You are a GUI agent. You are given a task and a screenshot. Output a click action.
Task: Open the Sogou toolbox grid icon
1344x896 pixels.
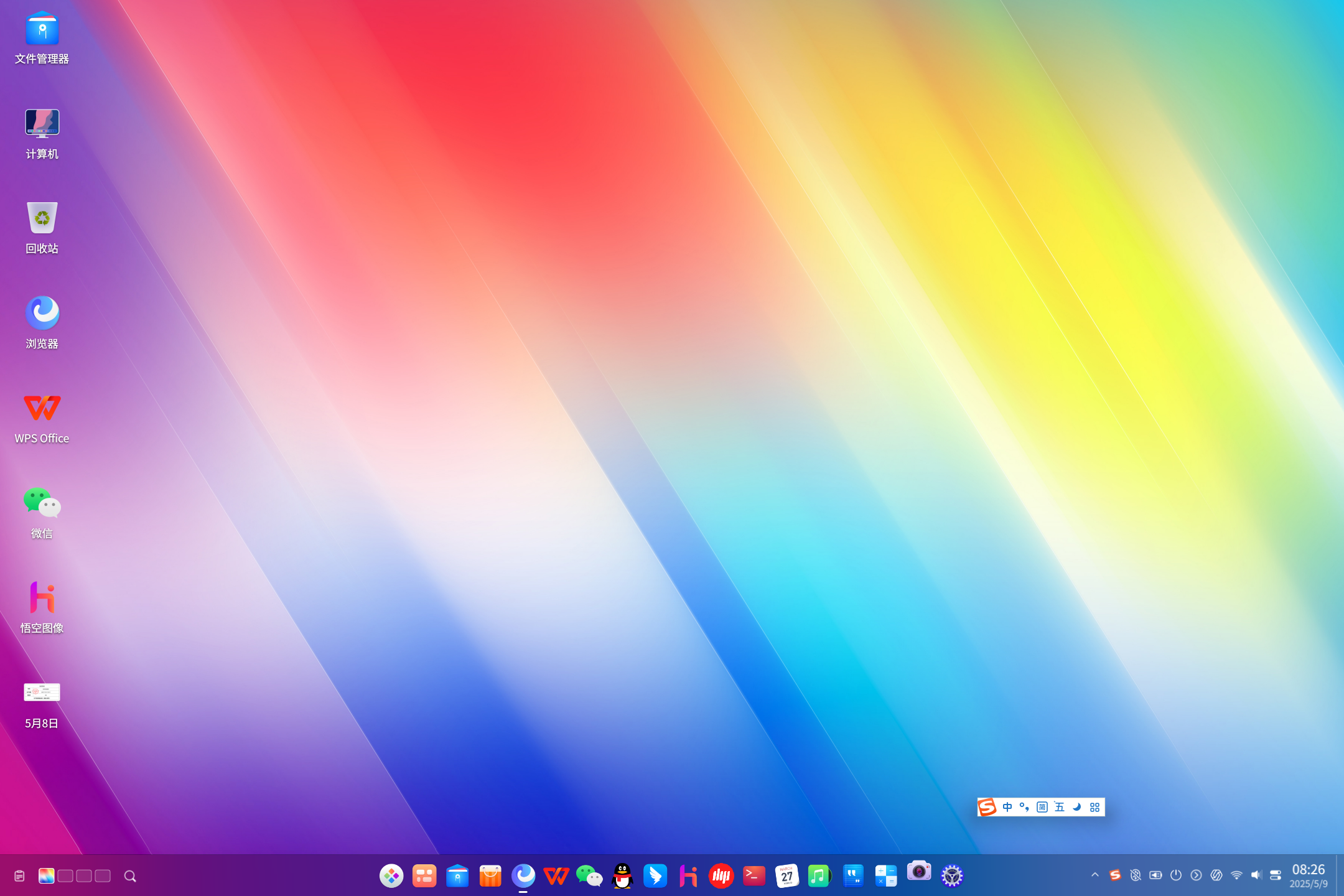tap(1095, 807)
